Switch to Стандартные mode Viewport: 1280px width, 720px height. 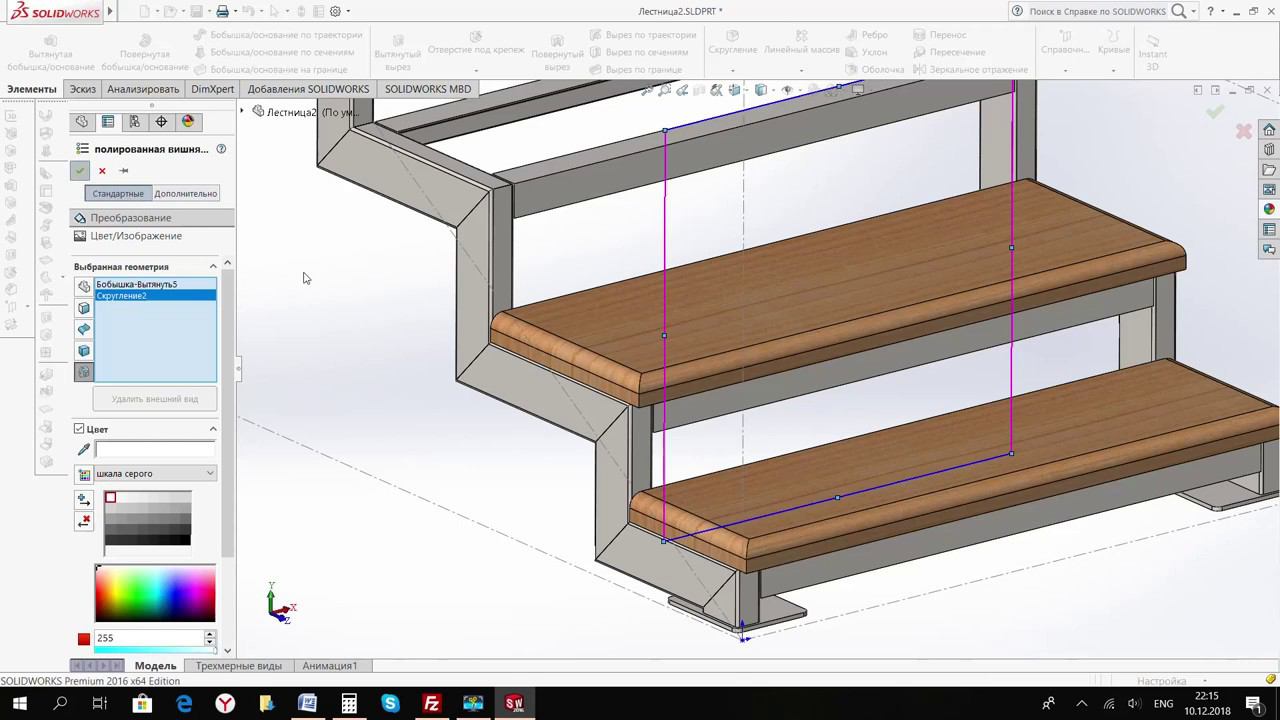118,194
